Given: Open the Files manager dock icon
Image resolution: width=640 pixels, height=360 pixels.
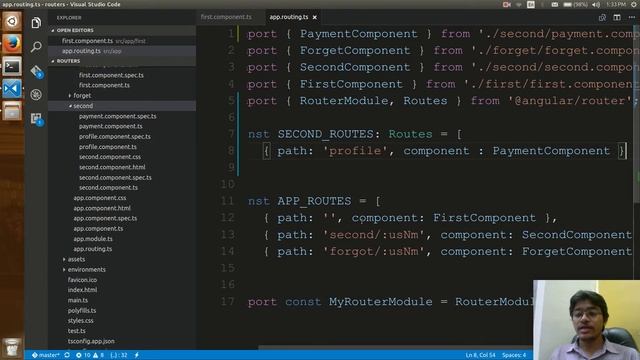Looking at the screenshot, I should tap(12, 111).
